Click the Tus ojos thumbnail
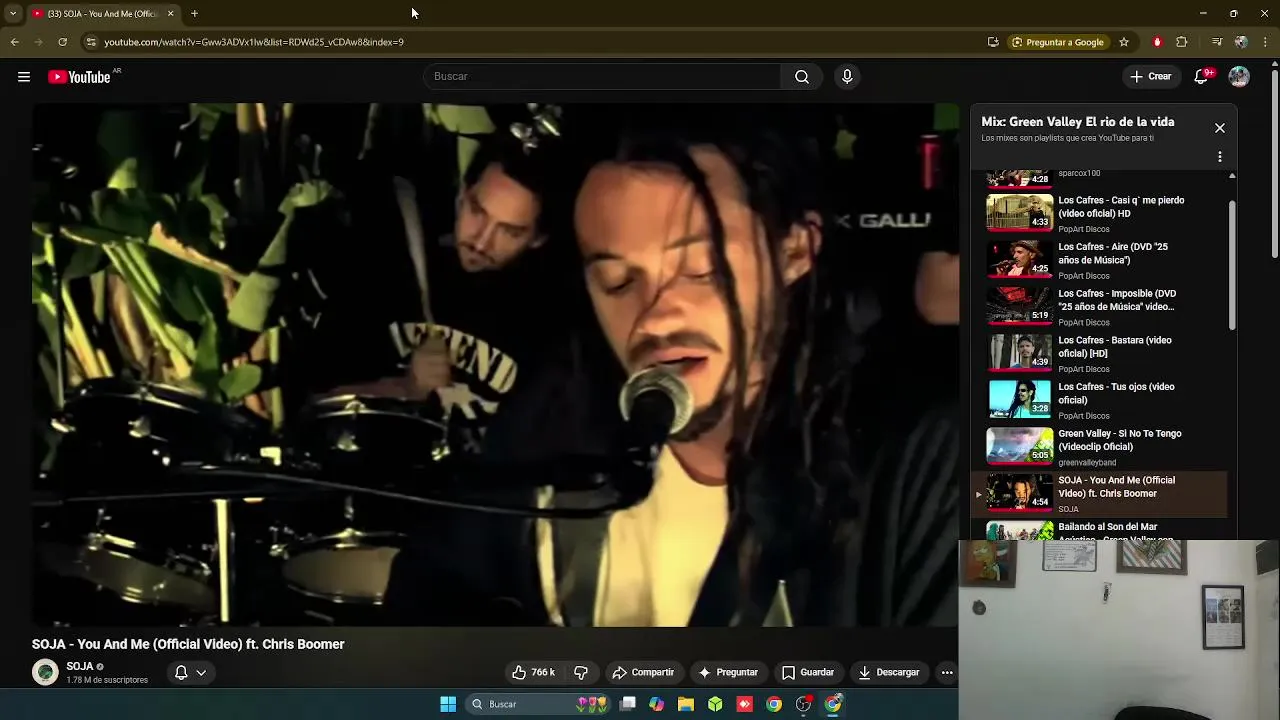1280x720 pixels. pyautogui.click(x=1019, y=400)
